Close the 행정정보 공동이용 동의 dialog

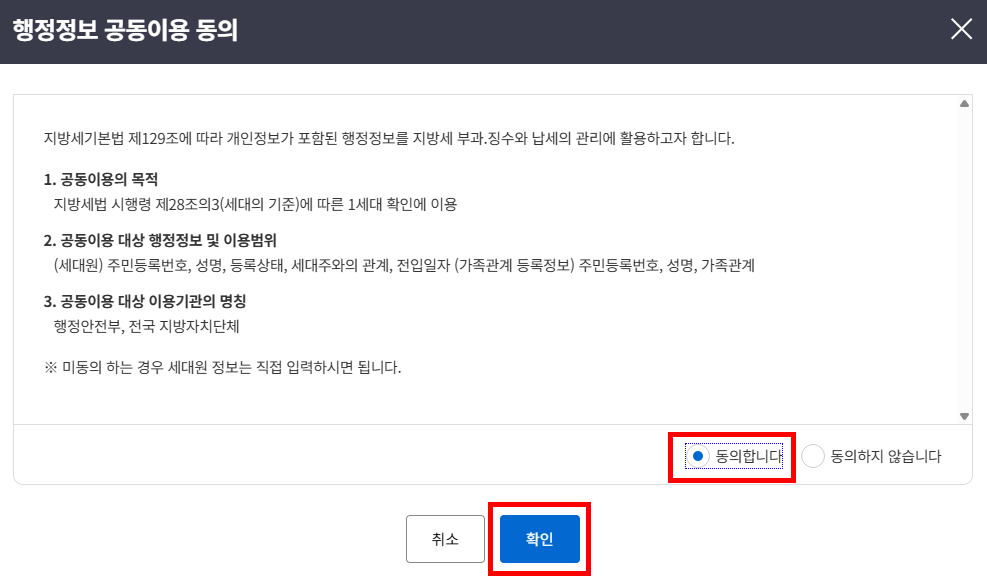click(x=961, y=29)
